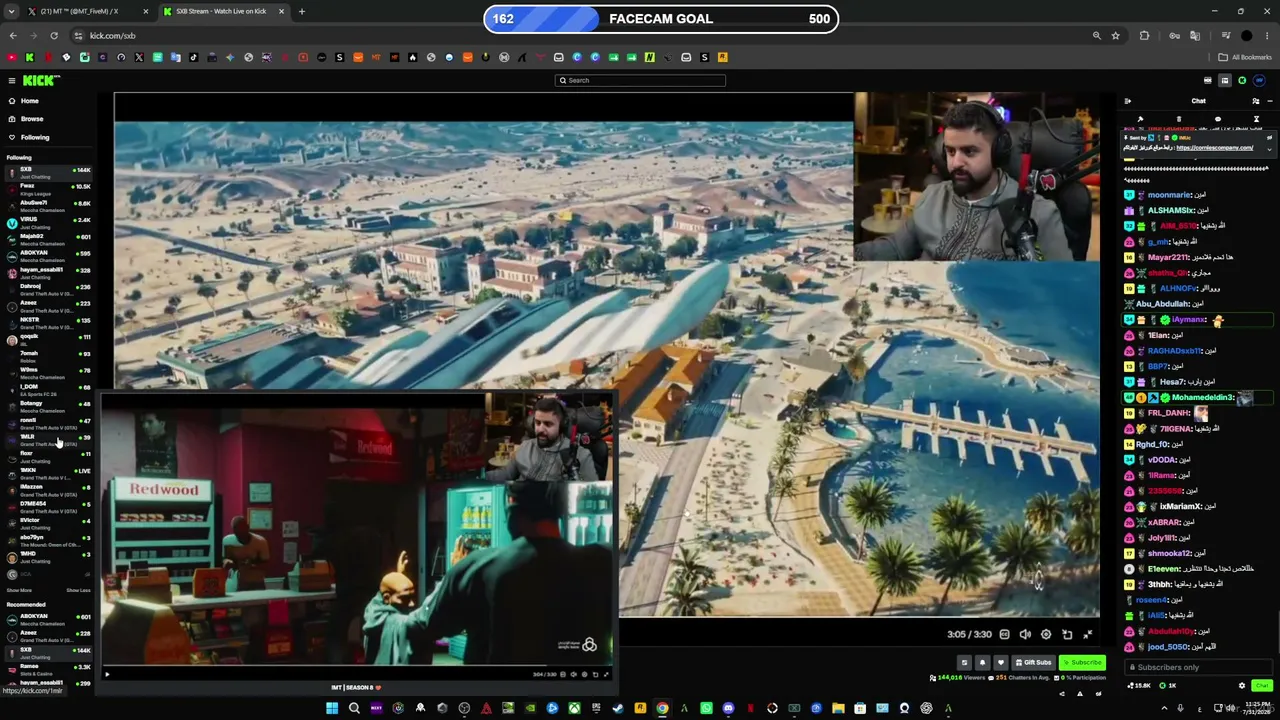Viewport: 1280px width, 720px height.
Task: Click the green Subscribe button
Action: tap(1083, 662)
